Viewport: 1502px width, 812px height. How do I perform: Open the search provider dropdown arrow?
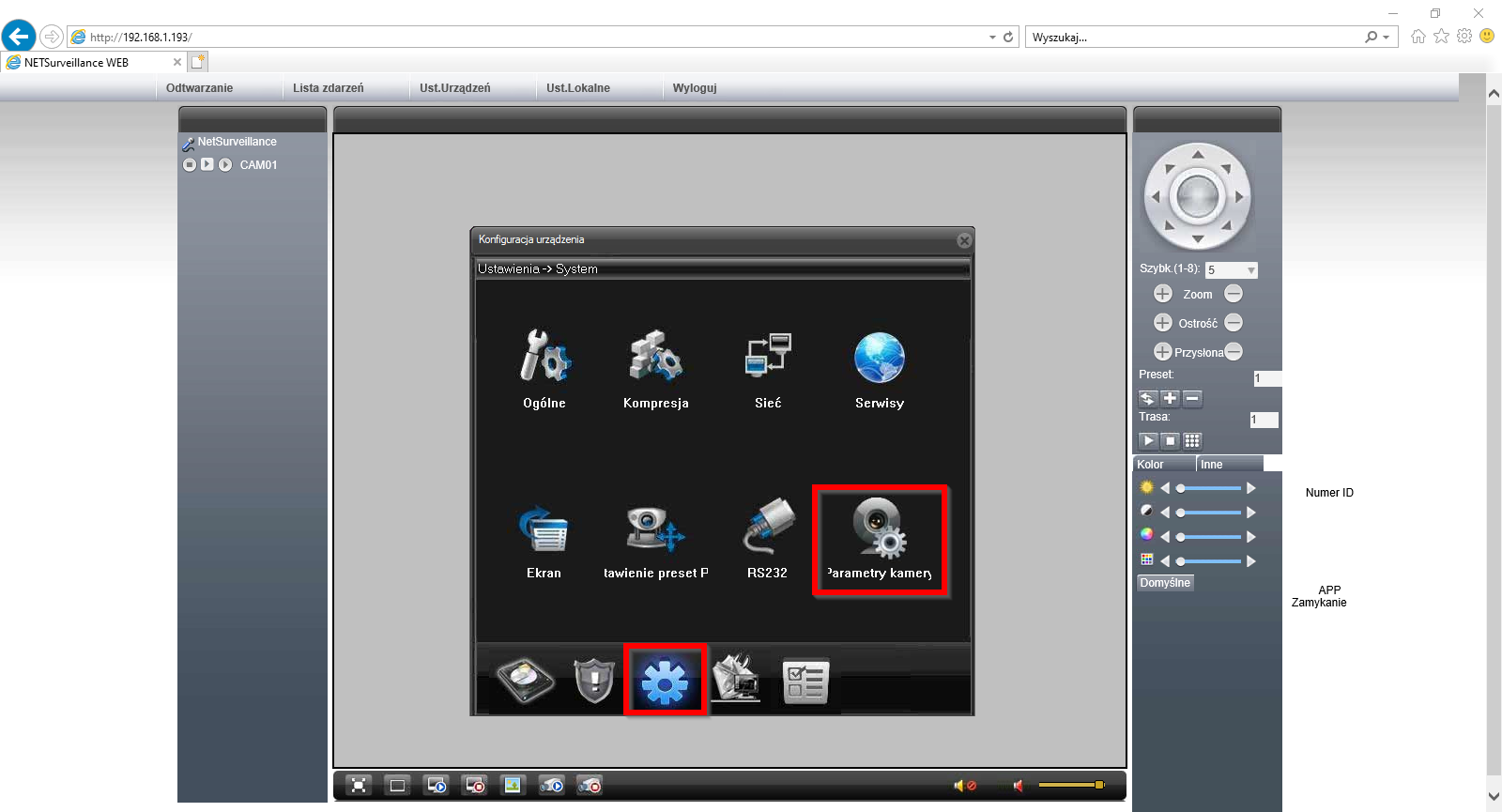[1387, 38]
